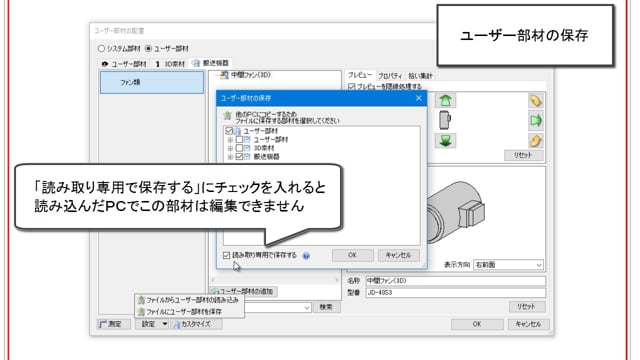Switch to the 搬送機器 tab
The width and height of the screenshot is (640, 360).
coord(211,63)
